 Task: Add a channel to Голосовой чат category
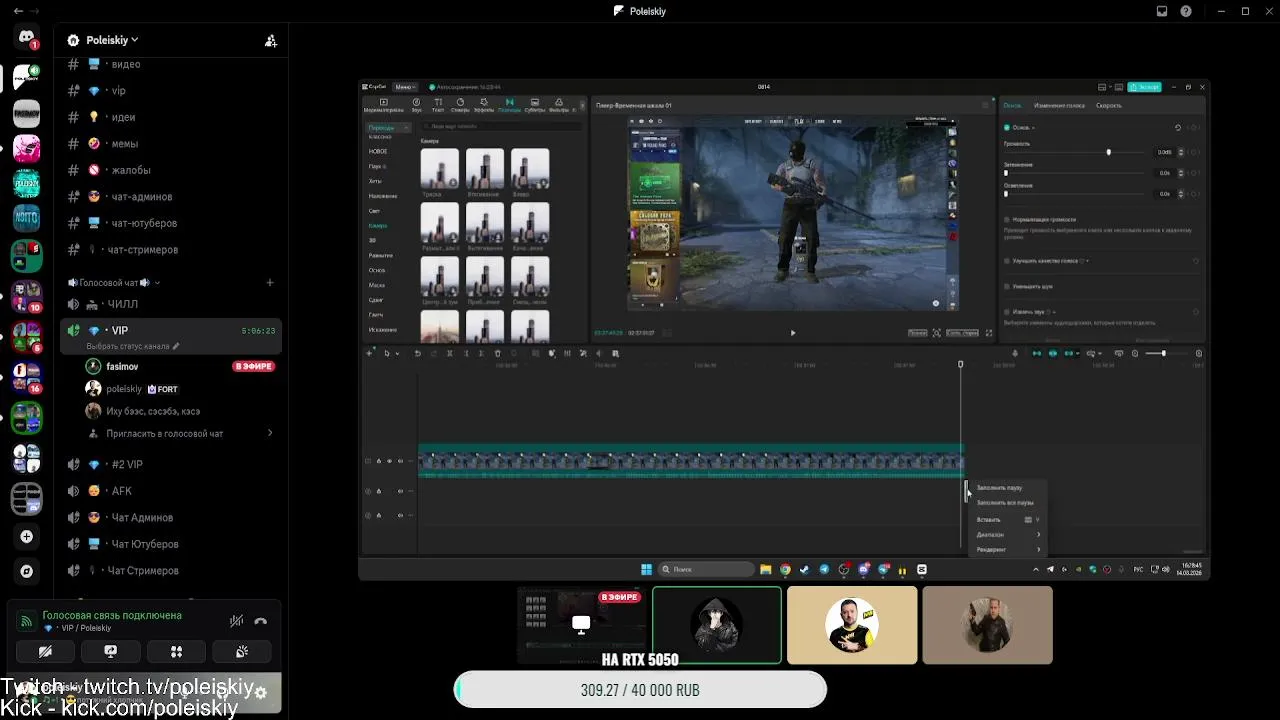[x=270, y=283]
